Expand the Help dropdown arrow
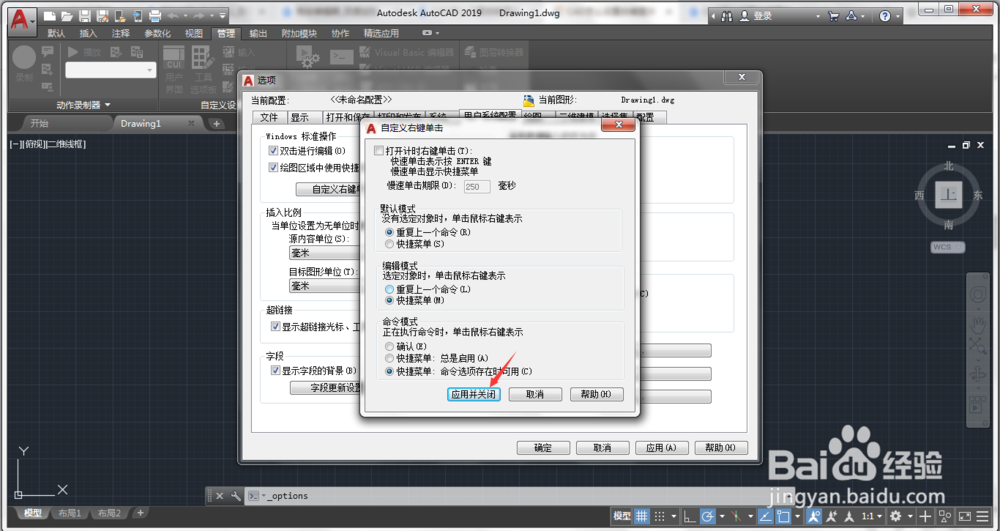 tap(897, 17)
